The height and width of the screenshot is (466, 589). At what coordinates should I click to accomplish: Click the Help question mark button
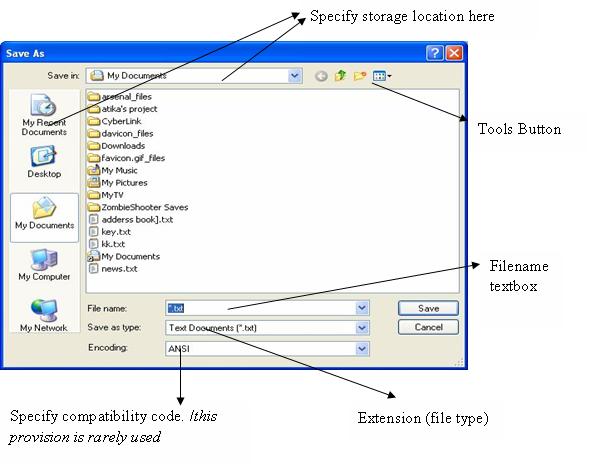435,53
